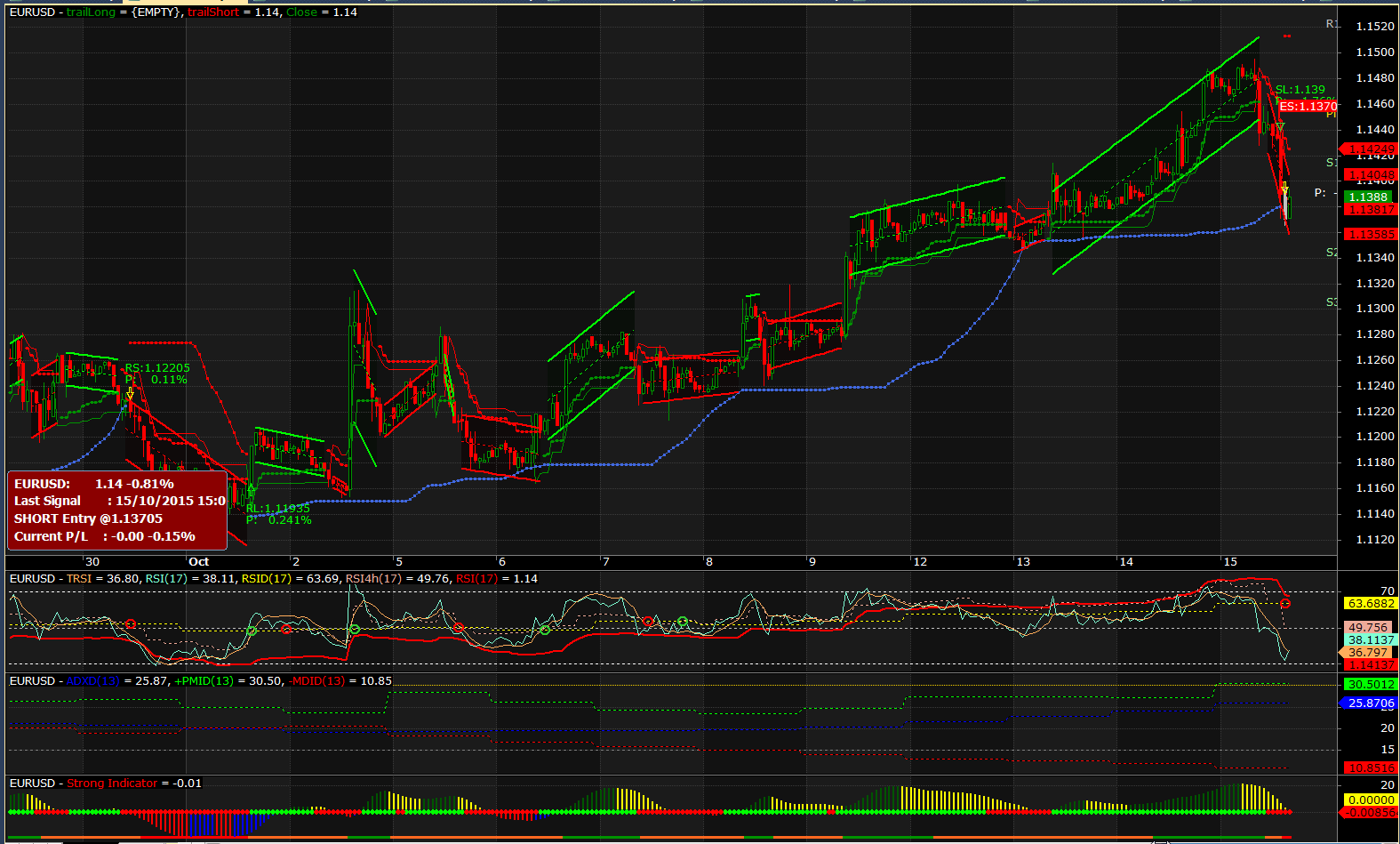1400x844 pixels.
Task: Click the 30 label on the date axis
Action: (x=92, y=562)
